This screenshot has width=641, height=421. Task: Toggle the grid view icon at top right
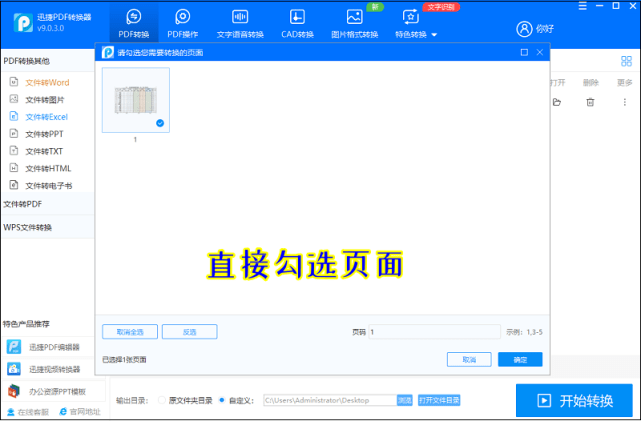pos(626,61)
